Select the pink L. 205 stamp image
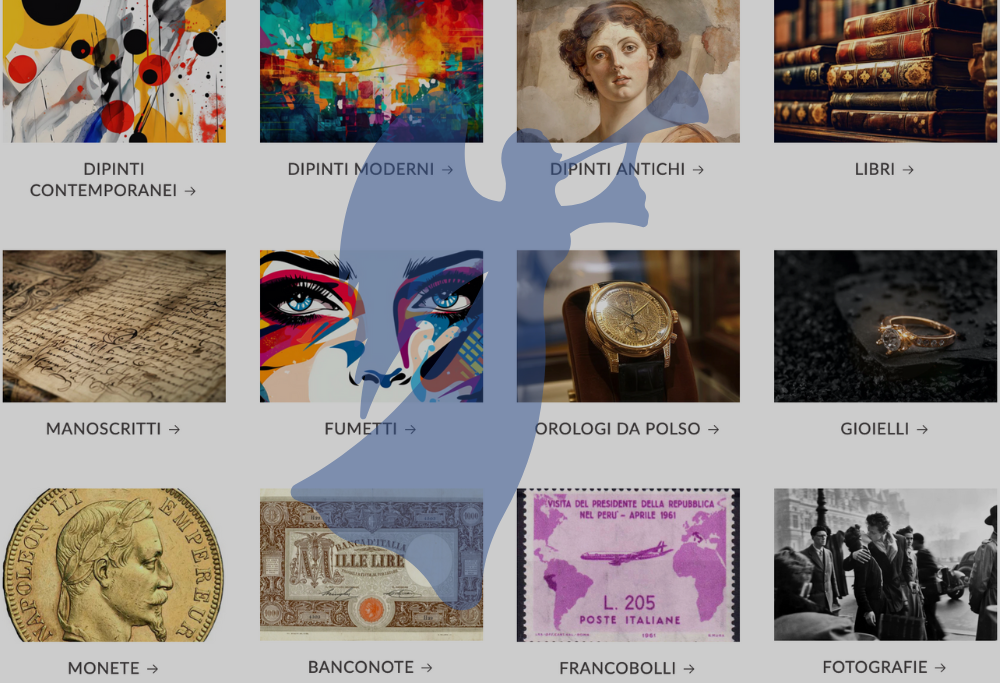Viewport: 1000px width, 683px height. tap(628, 565)
